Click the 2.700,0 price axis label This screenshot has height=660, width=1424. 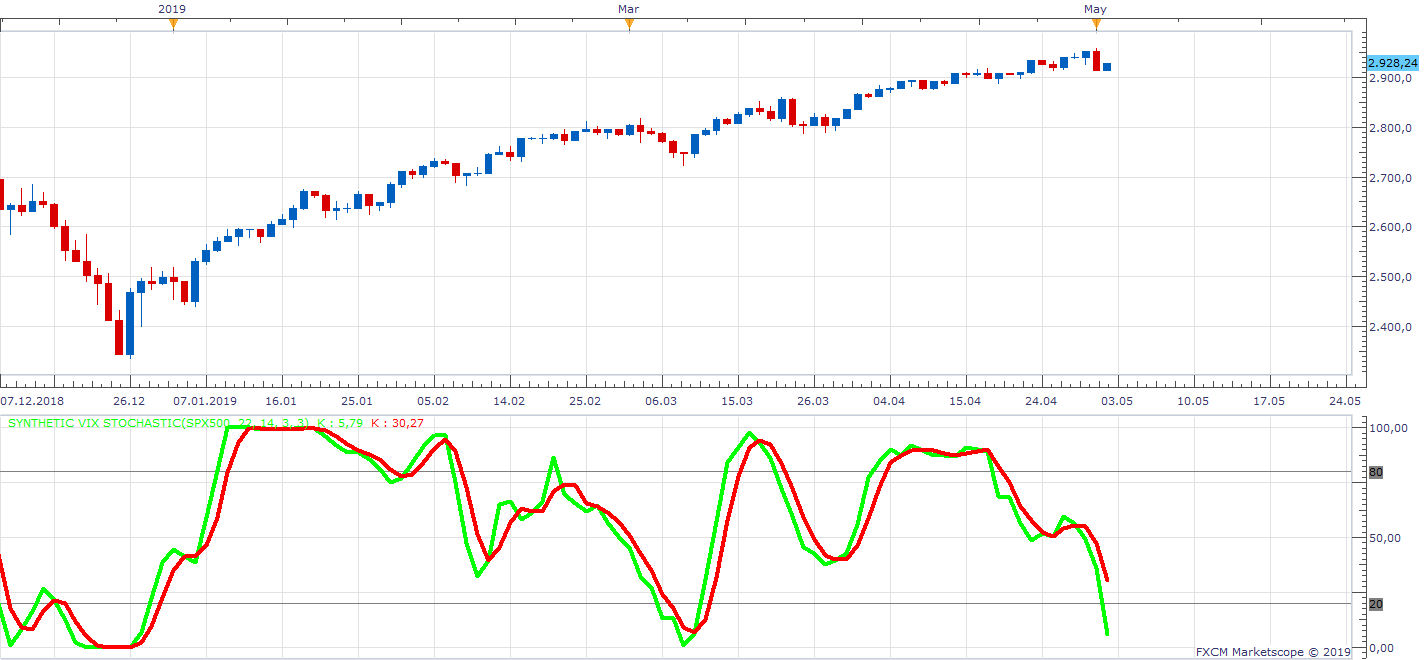[1391, 178]
